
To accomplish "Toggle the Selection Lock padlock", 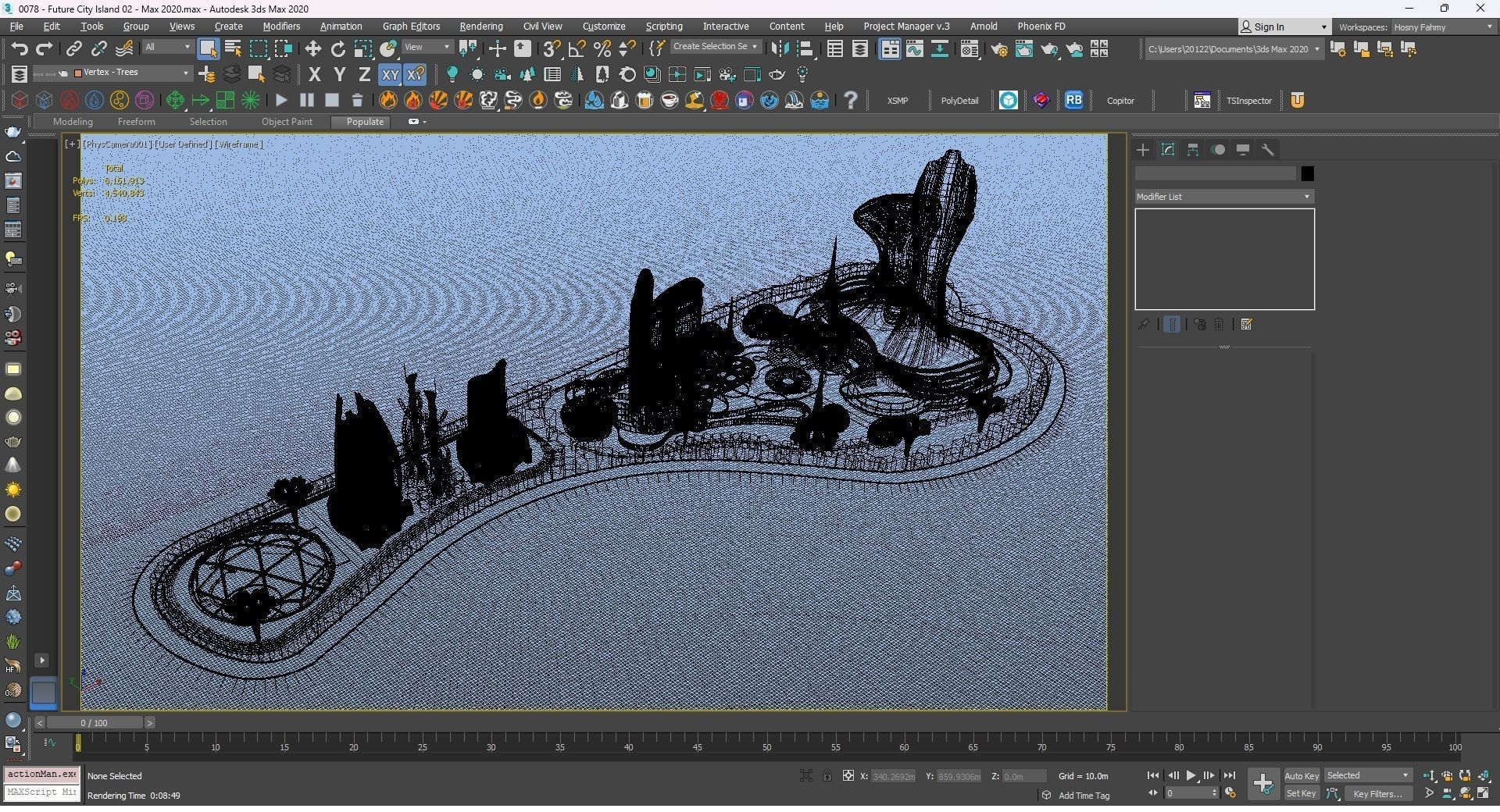I will tap(827, 776).
